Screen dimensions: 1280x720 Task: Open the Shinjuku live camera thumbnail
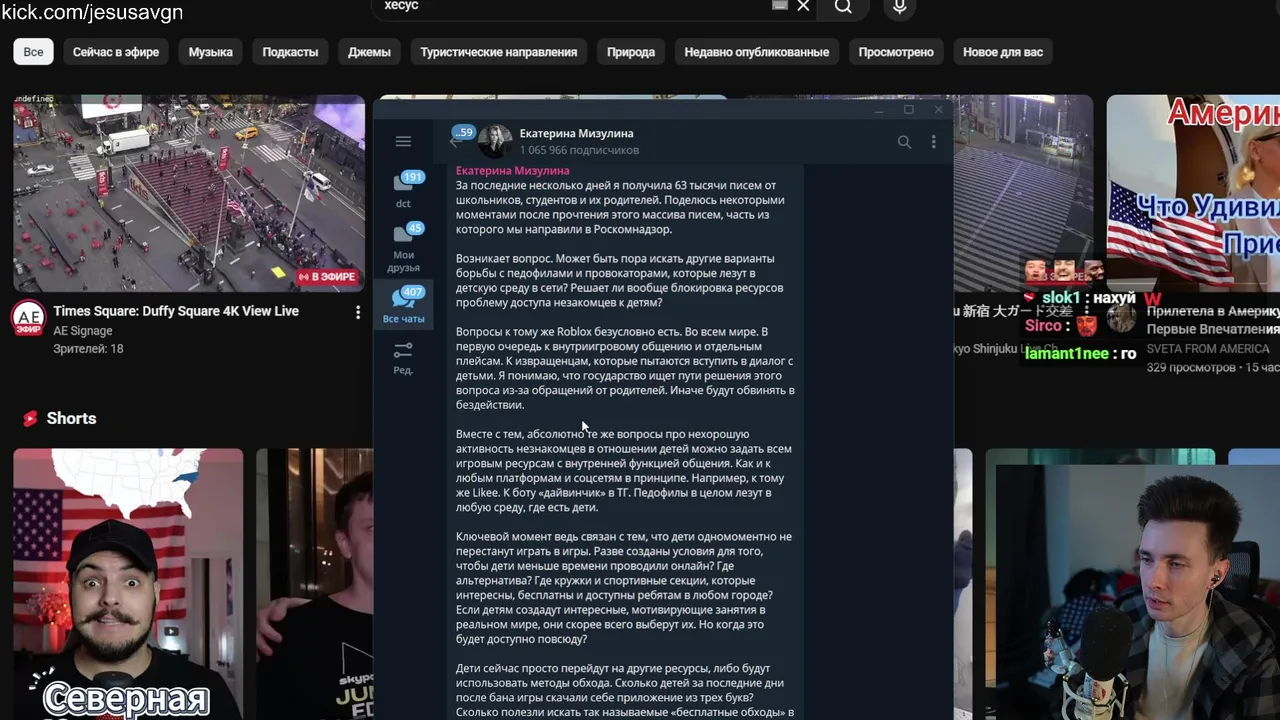(1023, 193)
